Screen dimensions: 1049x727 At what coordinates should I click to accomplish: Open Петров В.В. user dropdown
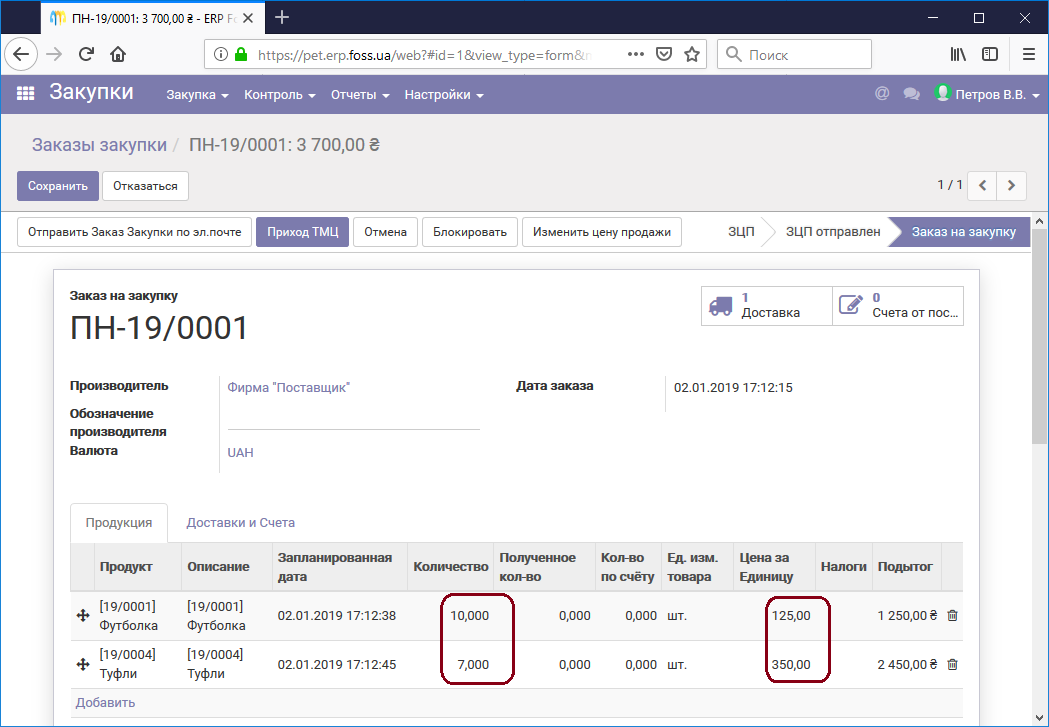click(987, 94)
